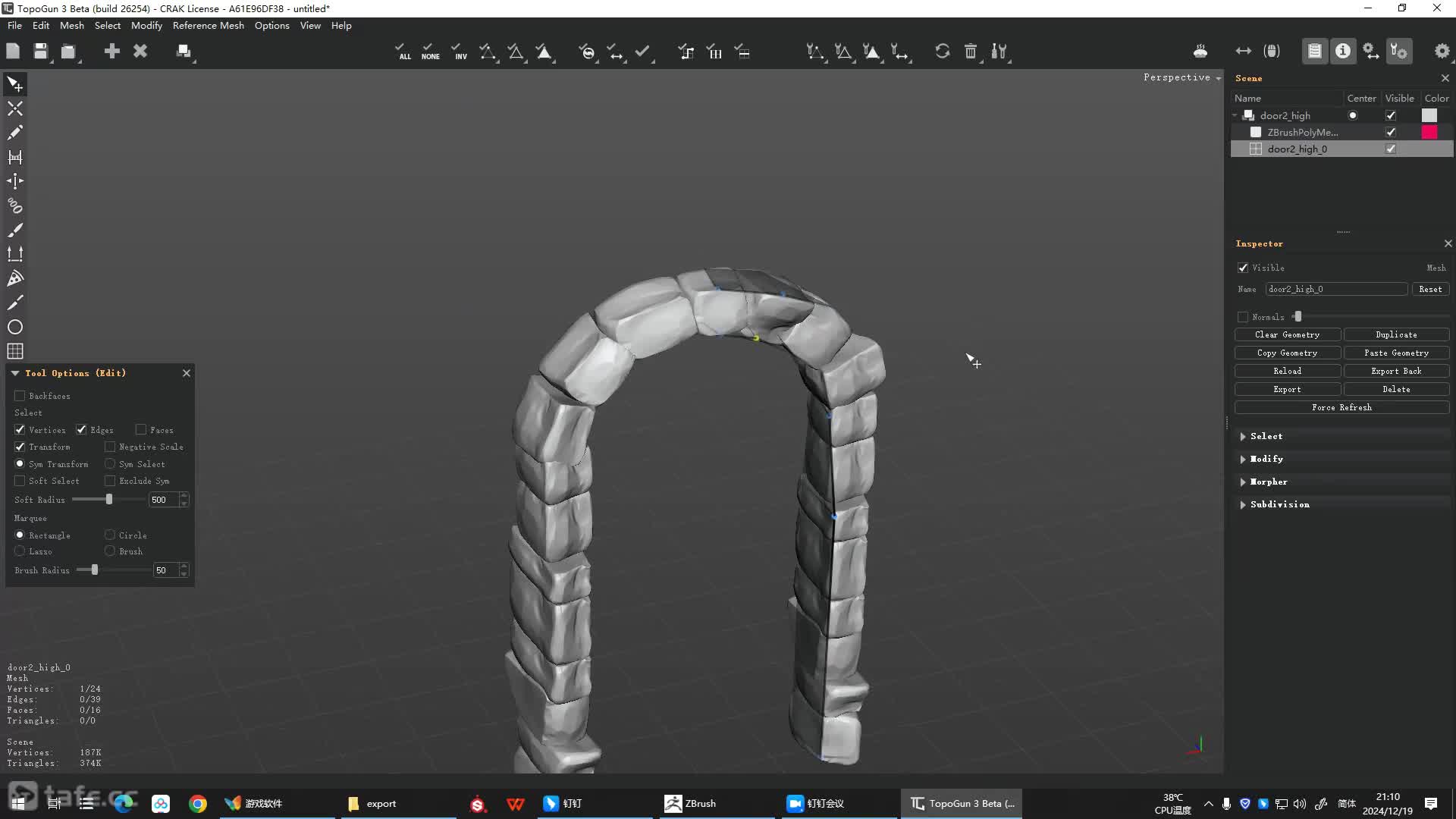This screenshot has width=1456, height=819.
Task: Click the Force Refresh button
Action: 1341,407
